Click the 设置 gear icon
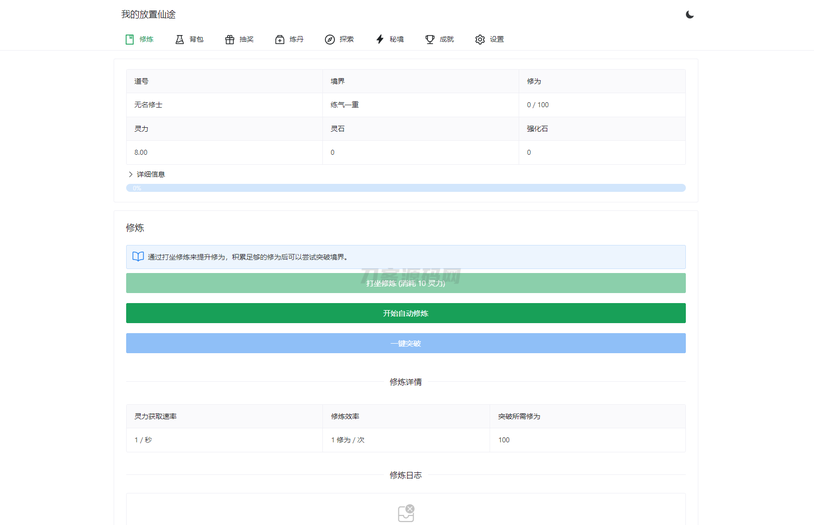 click(x=480, y=40)
